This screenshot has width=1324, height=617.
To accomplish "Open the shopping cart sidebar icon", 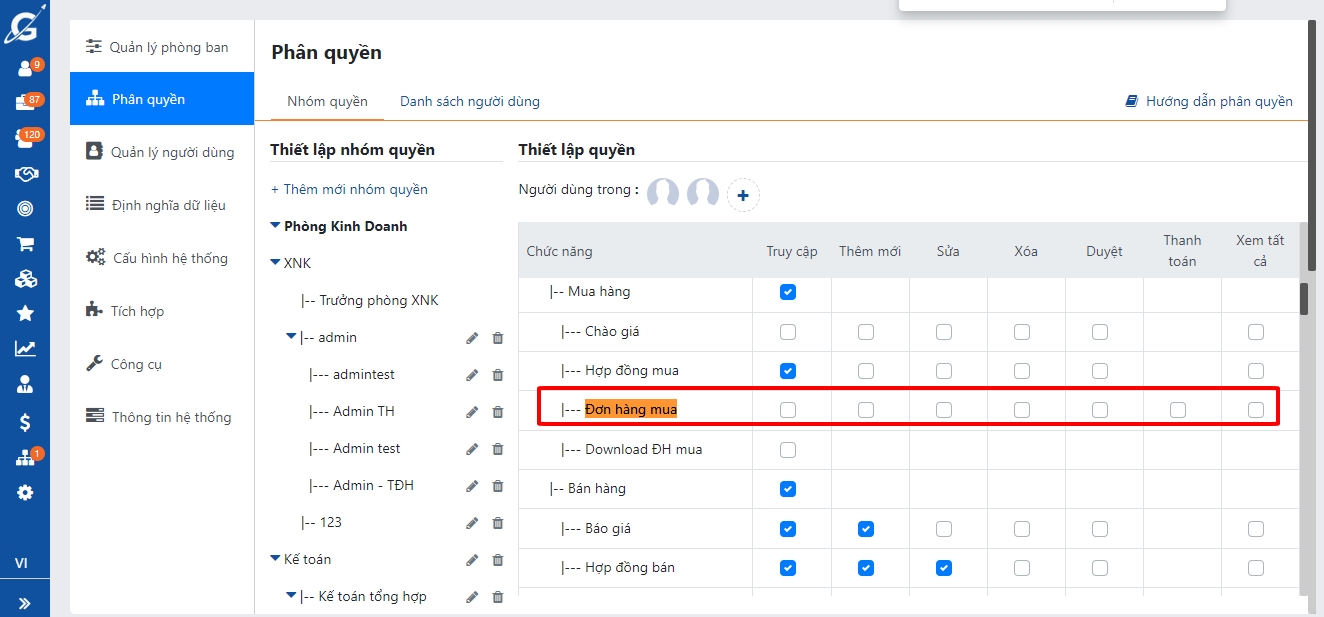I will 25,244.
